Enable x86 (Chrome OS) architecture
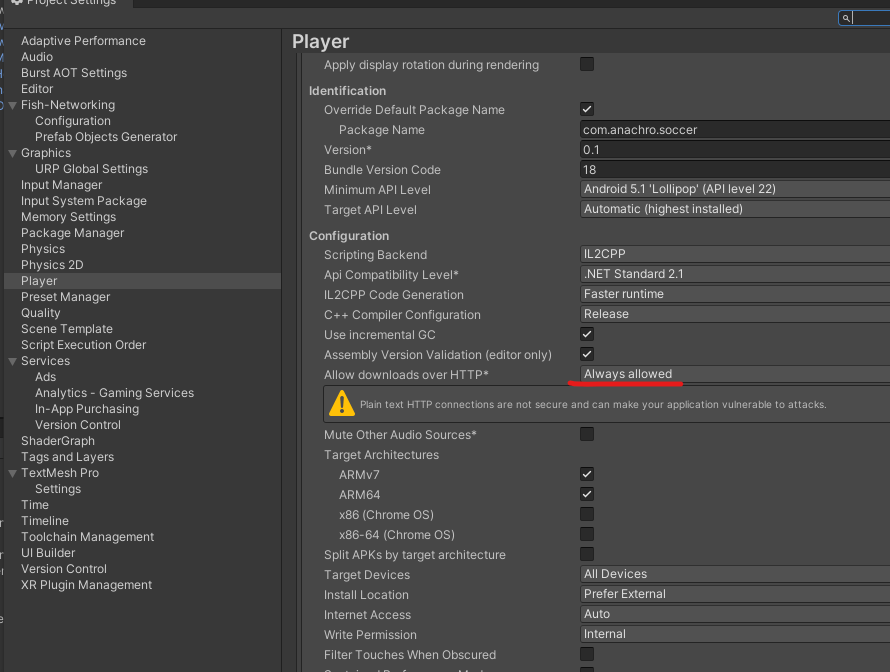Viewport: 890px width, 672px height. coord(587,514)
